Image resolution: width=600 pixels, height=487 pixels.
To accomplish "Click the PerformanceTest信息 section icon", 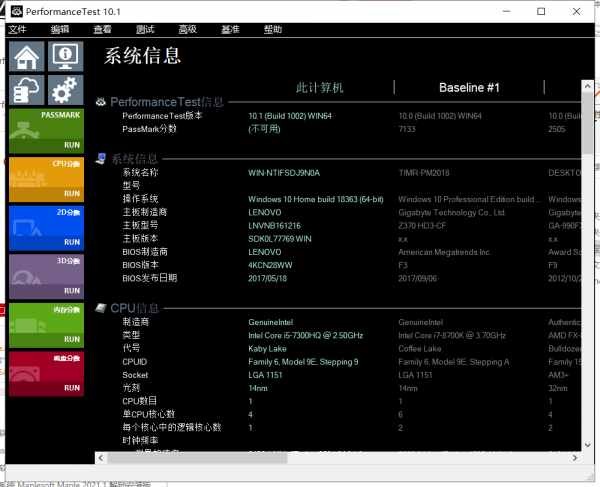I will click(101, 102).
